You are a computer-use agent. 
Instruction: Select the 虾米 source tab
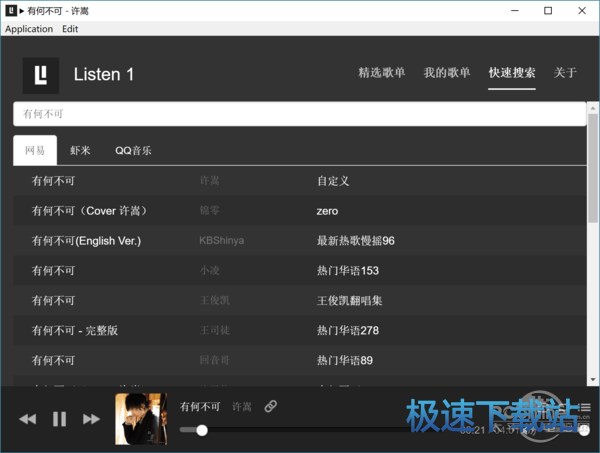click(80, 150)
